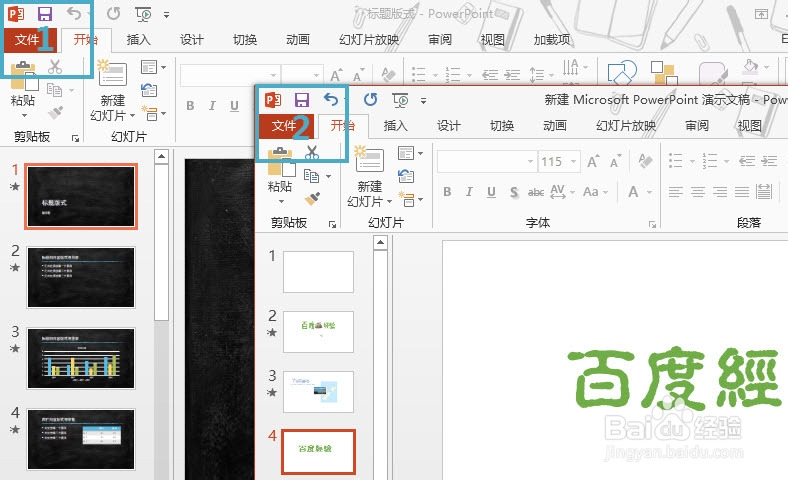Toggle text Shadow S in front window
Image resolution: width=788 pixels, height=480 pixels.
coord(514,192)
